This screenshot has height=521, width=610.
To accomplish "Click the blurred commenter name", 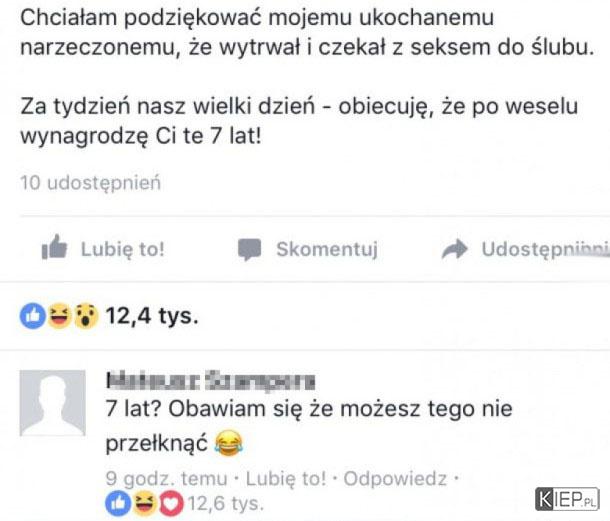I will pyautogui.click(x=210, y=381).
